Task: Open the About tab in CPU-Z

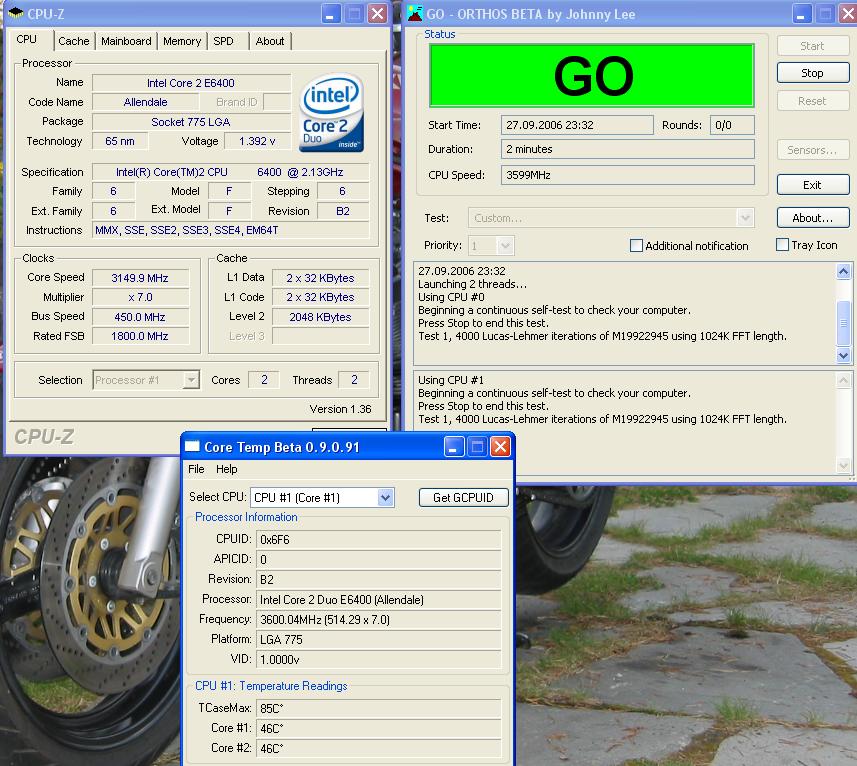Action: [x=270, y=41]
